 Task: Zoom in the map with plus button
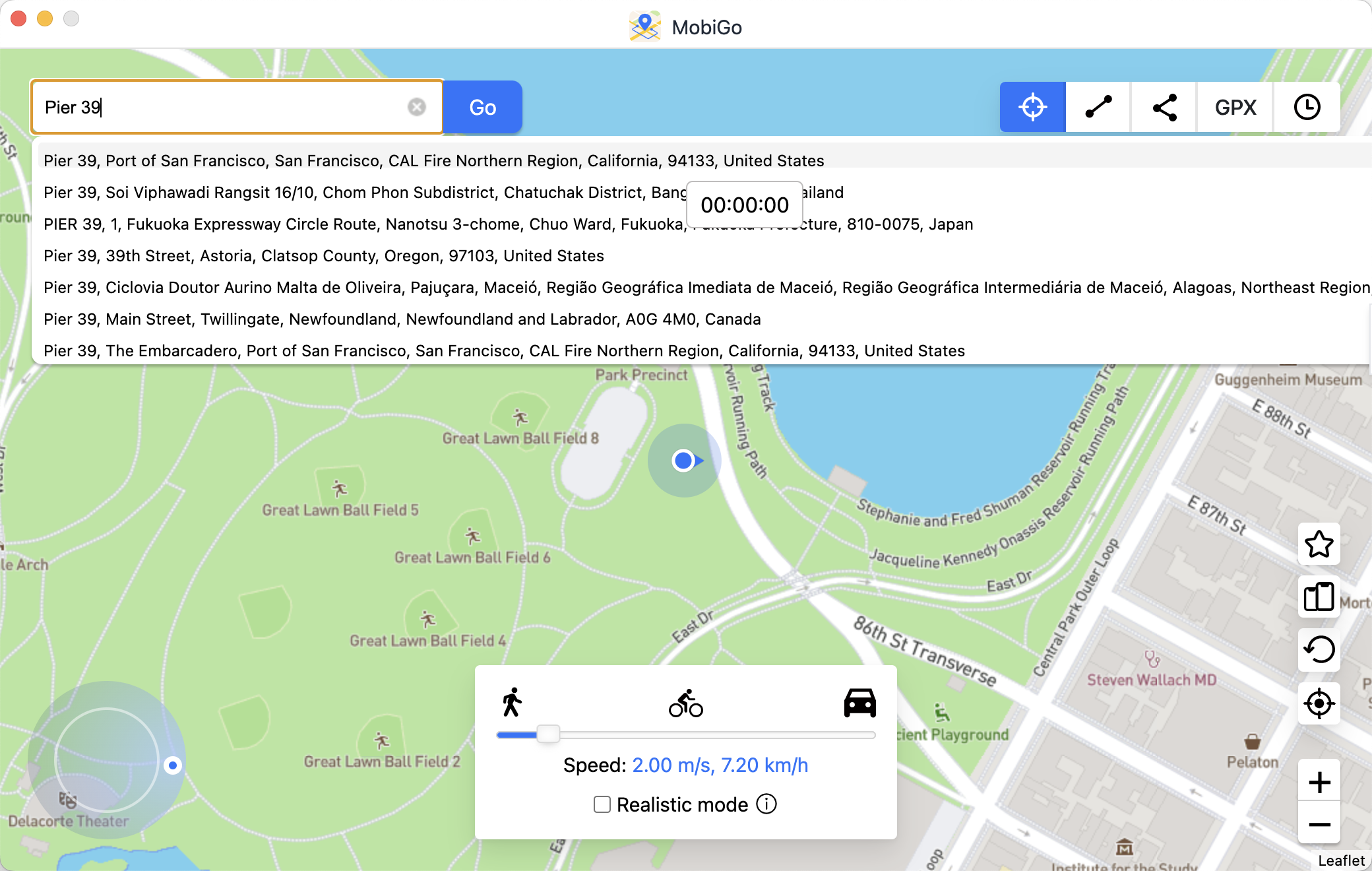(x=1319, y=783)
